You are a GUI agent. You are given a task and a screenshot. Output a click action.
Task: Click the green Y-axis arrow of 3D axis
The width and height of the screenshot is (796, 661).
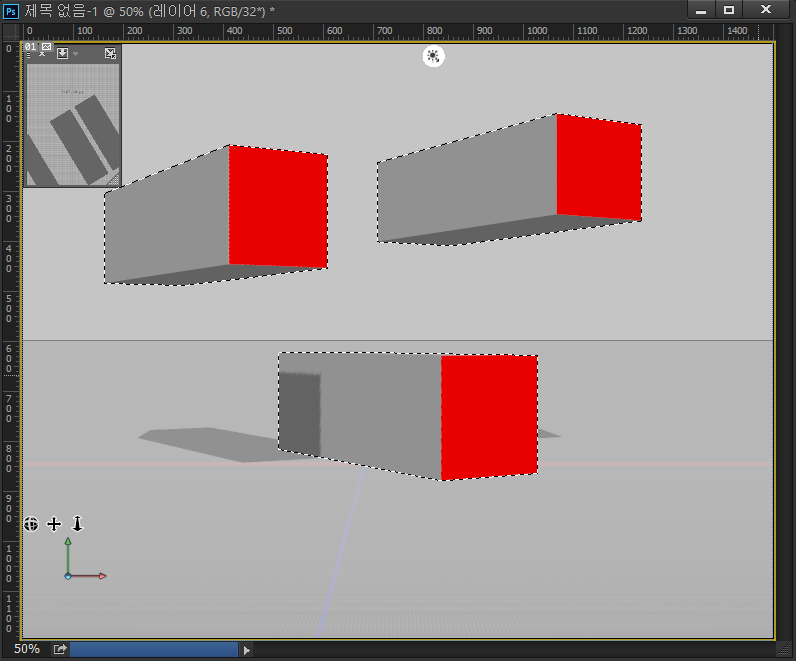[68, 543]
